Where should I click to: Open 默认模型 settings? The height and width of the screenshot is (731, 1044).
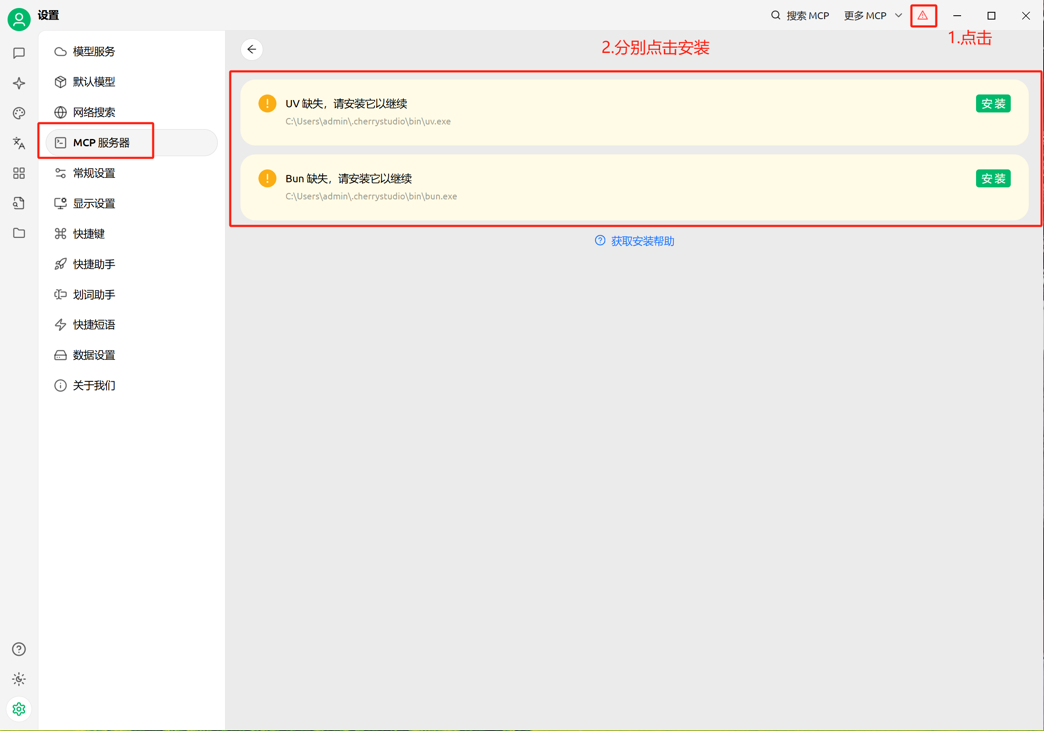[131, 82]
